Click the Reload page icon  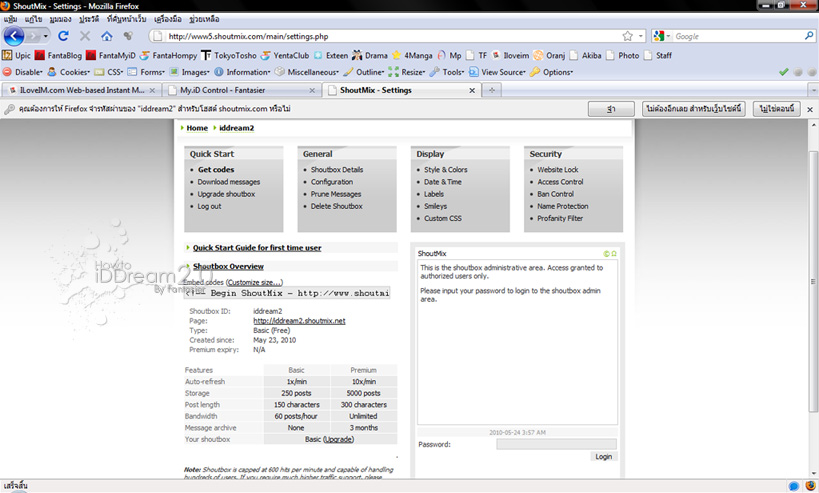tap(63, 36)
